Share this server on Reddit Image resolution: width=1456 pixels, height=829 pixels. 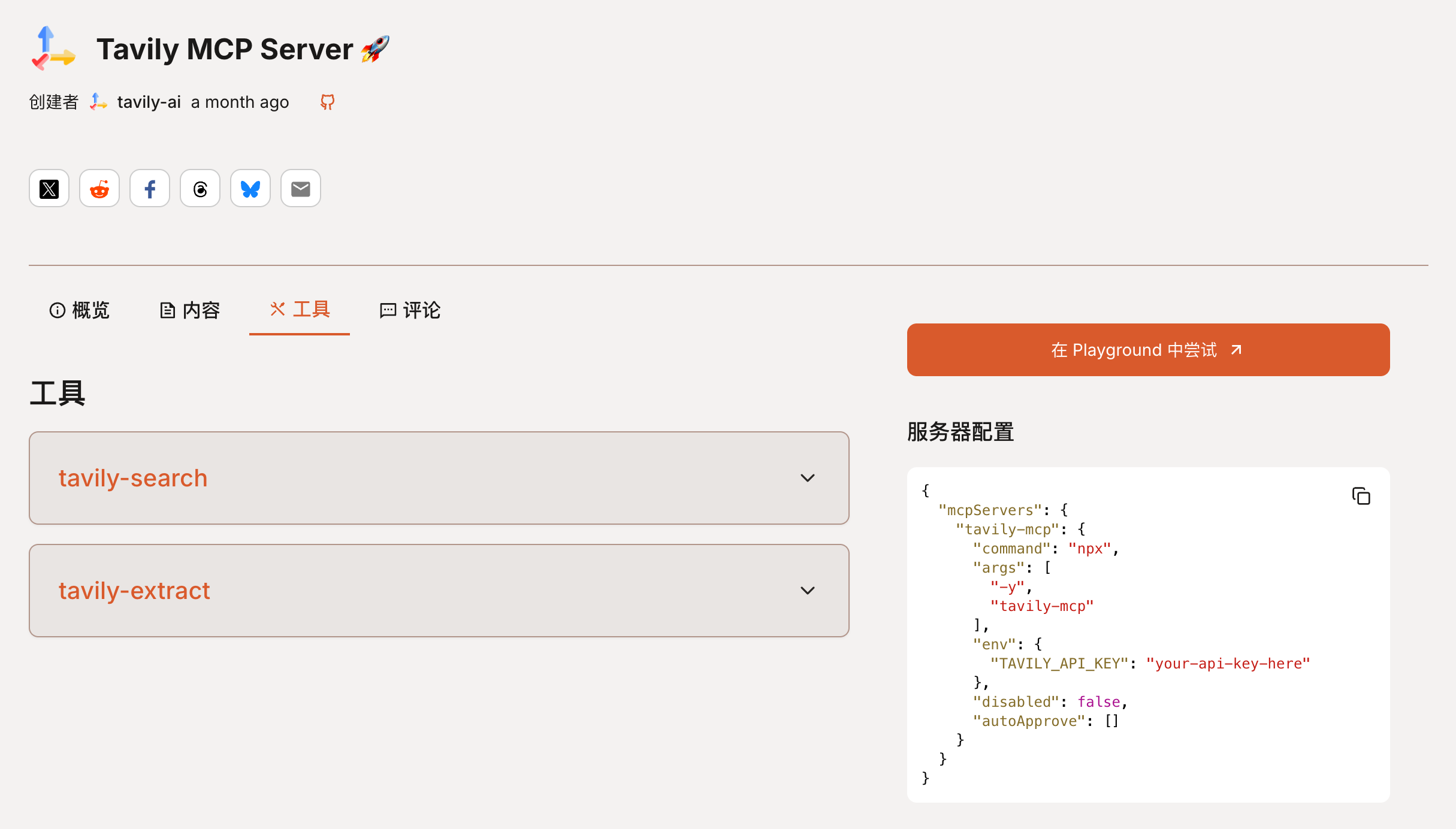pos(99,189)
